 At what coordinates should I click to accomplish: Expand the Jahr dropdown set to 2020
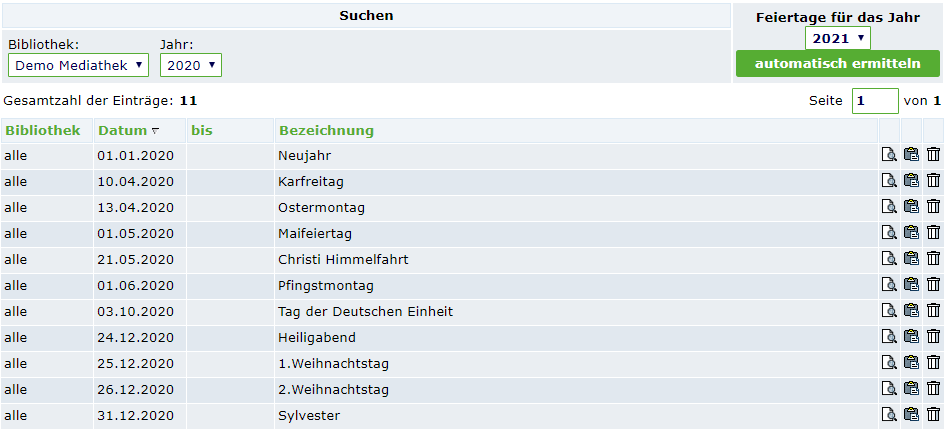point(190,65)
